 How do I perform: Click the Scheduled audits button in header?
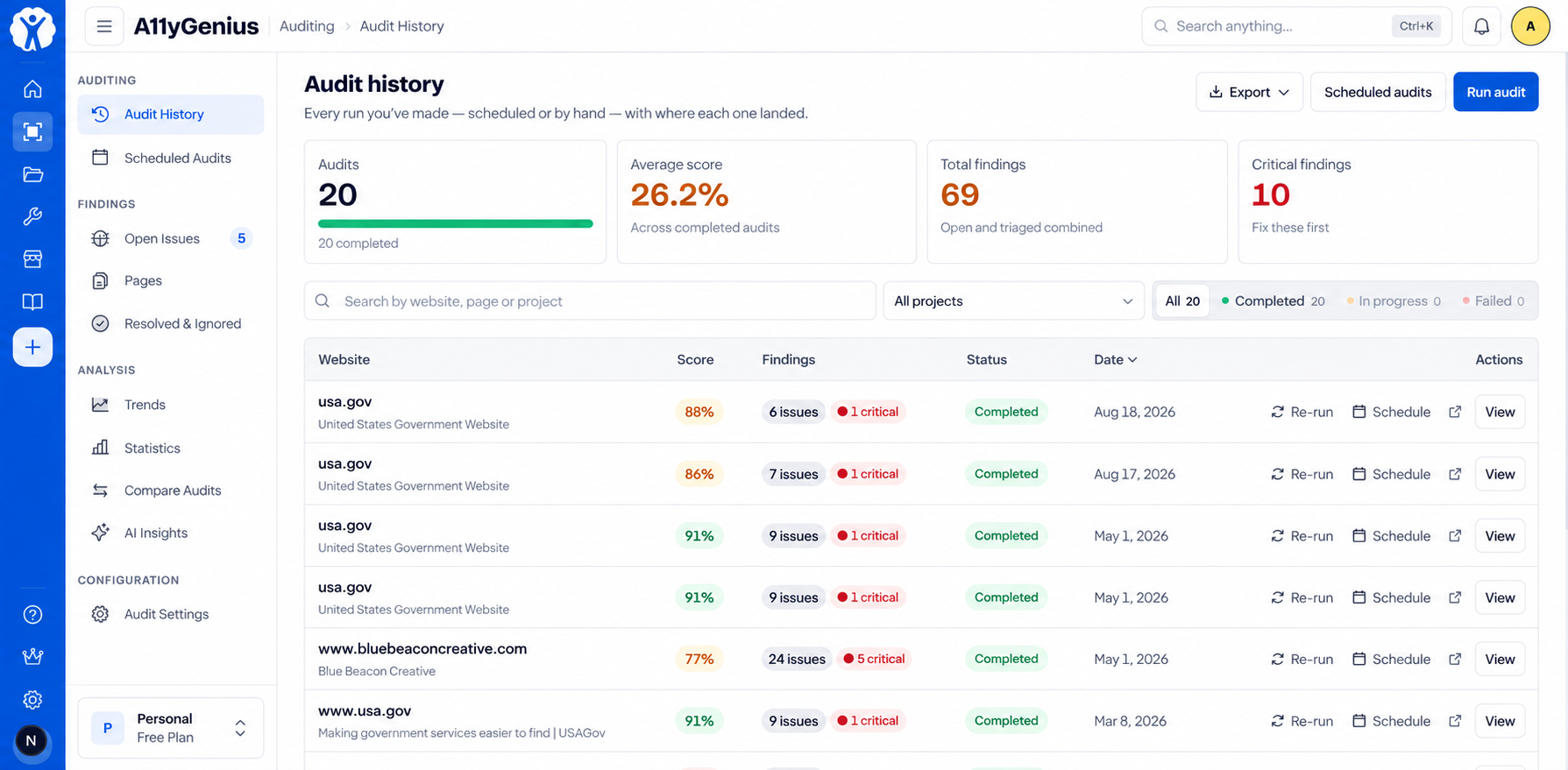[1378, 92]
